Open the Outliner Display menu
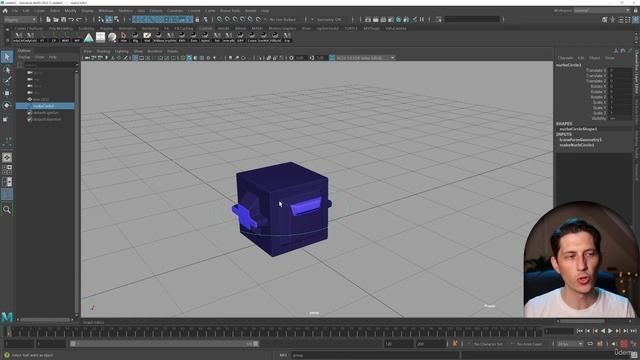The height and width of the screenshot is (360, 640). [x=24, y=57]
